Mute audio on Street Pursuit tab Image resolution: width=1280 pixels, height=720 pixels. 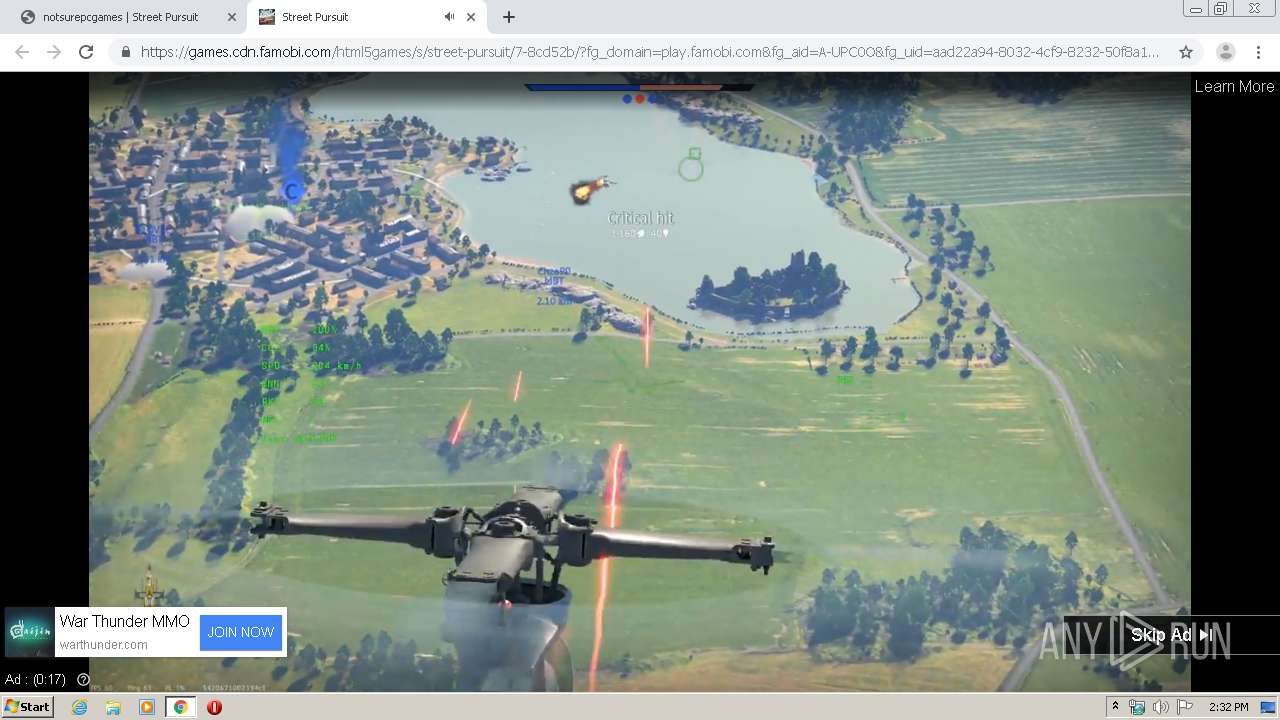pos(449,17)
